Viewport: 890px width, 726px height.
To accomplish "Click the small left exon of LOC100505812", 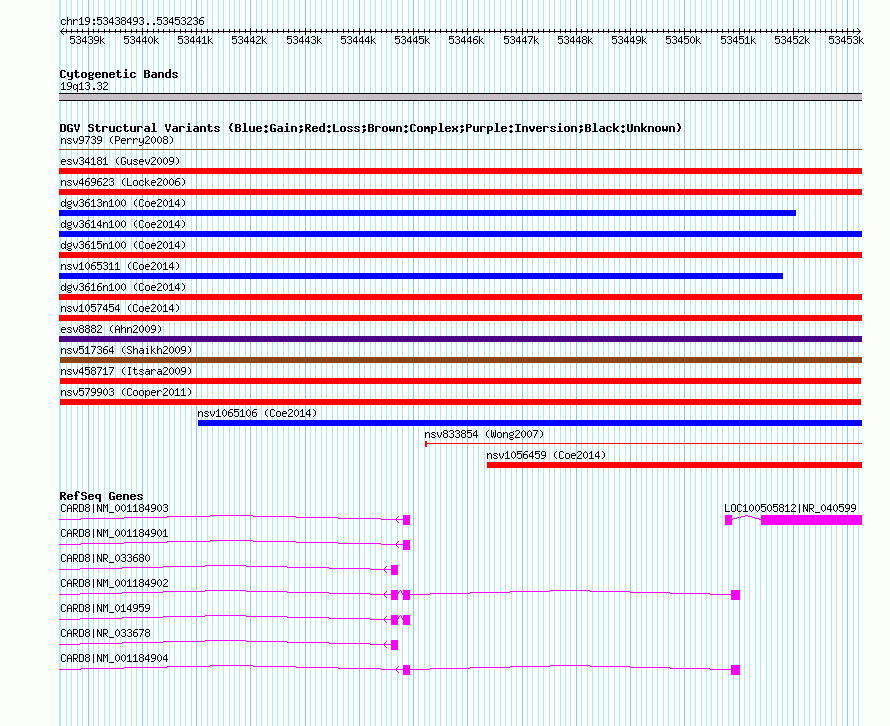I will tap(728, 520).
